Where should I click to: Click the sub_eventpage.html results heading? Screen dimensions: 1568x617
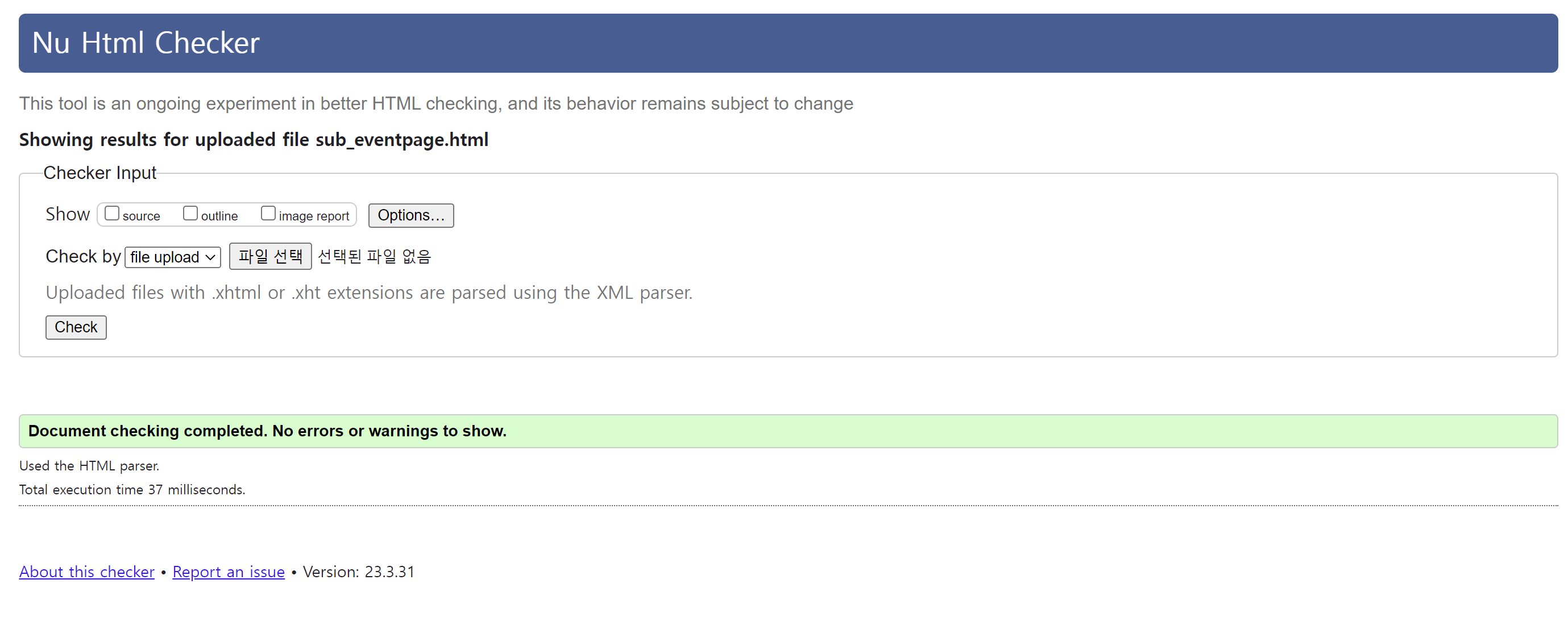coord(254,140)
